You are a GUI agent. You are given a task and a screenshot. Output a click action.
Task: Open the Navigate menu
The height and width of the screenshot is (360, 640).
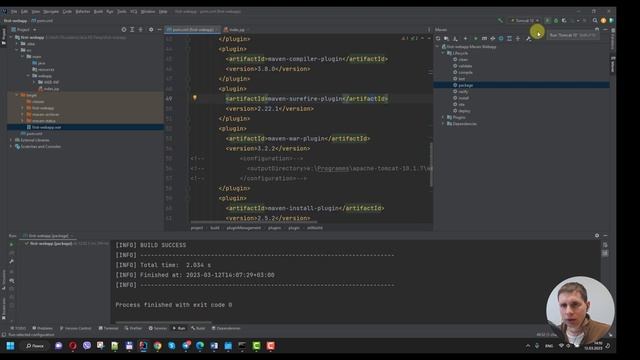51,11
